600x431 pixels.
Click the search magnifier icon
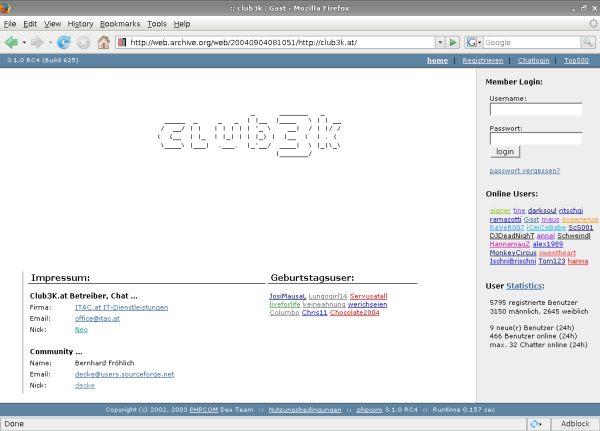(x=589, y=42)
